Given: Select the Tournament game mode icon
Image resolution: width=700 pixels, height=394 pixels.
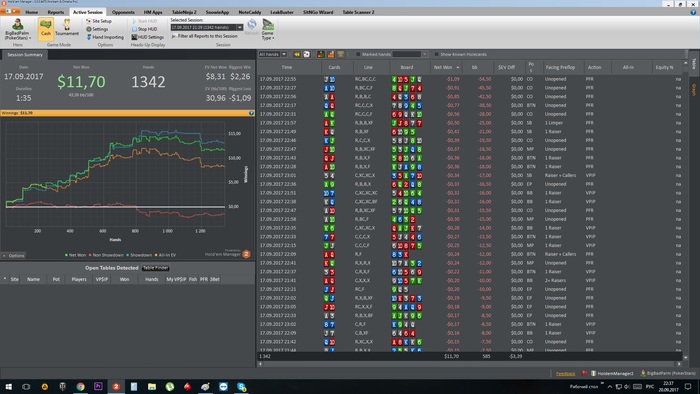Looking at the screenshot, I should 67,28.
